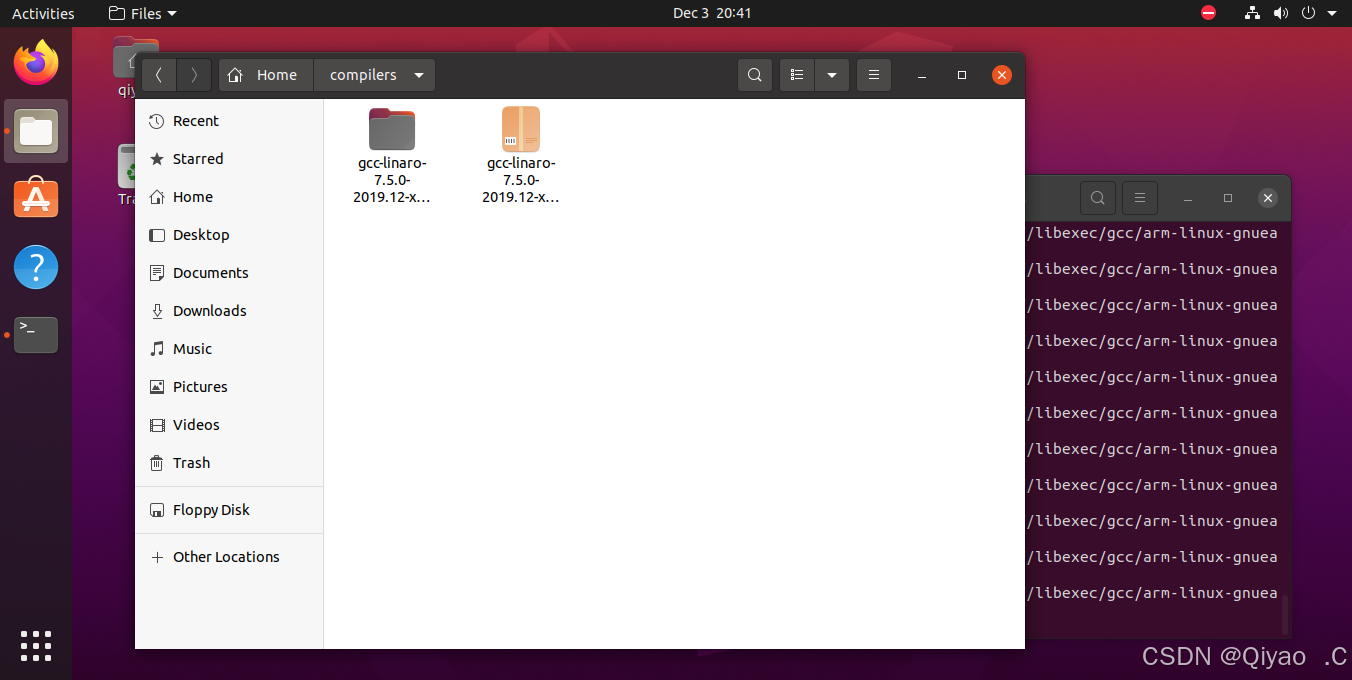The width and height of the screenshot is (1352, 680).
Task: Switch Files to list view
Action: [x=796, y=75]
